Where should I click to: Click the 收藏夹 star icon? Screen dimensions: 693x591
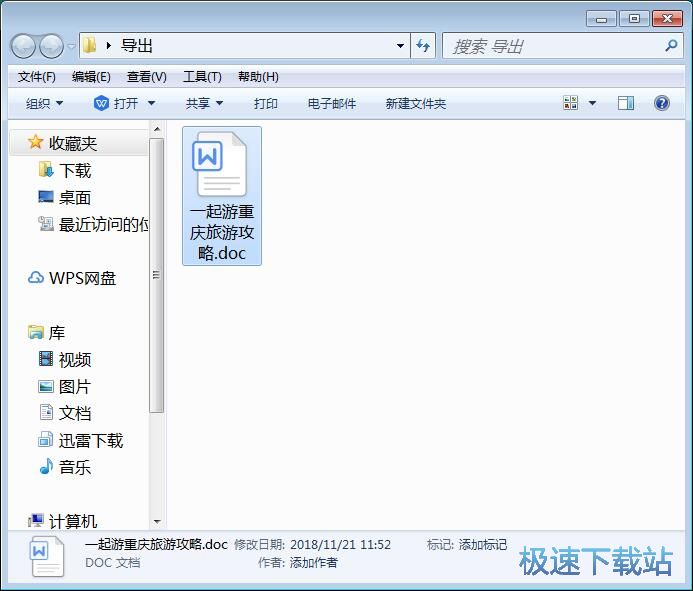click(x=35, y=142)
